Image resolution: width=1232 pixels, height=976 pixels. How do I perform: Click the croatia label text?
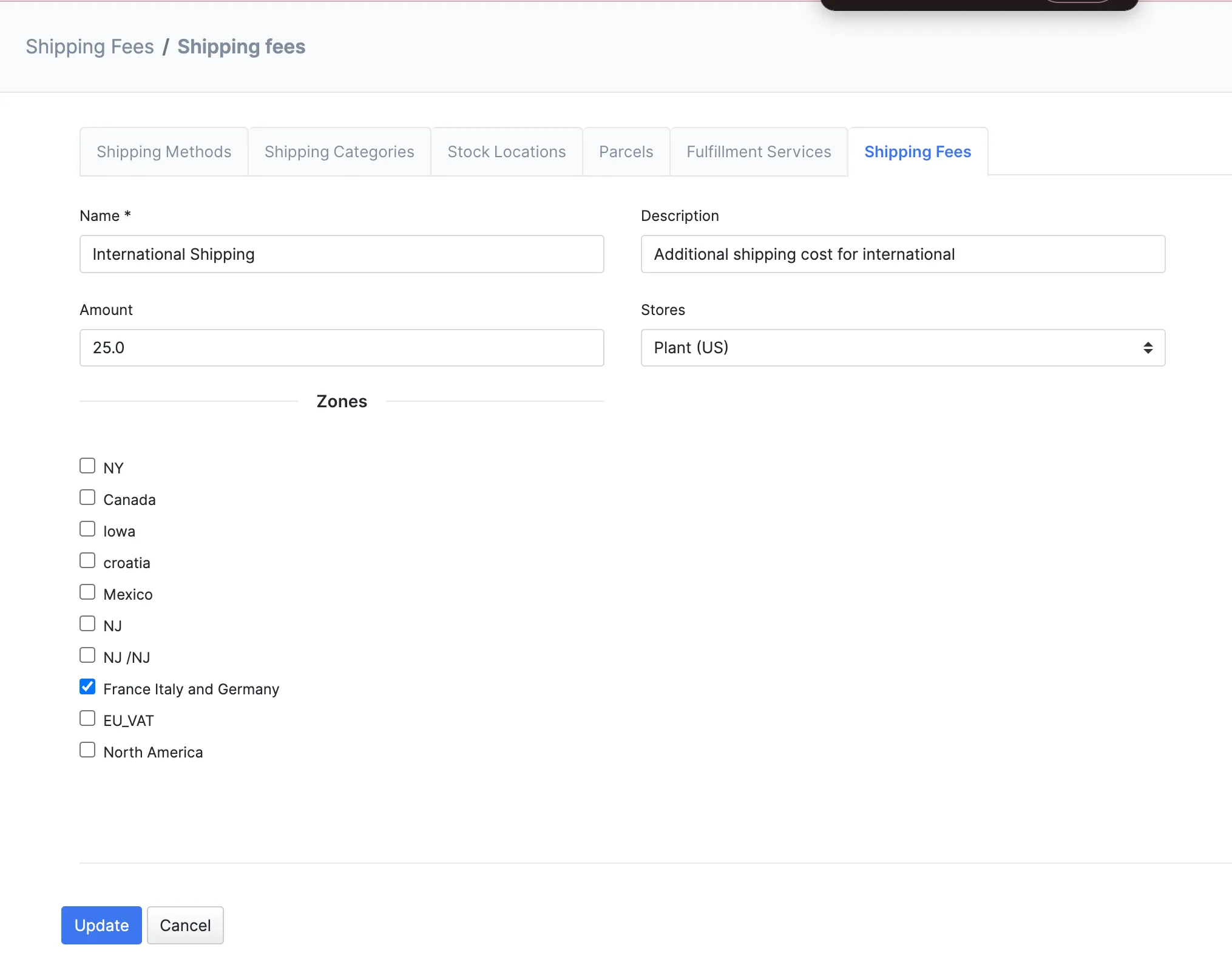pos(127,563)
